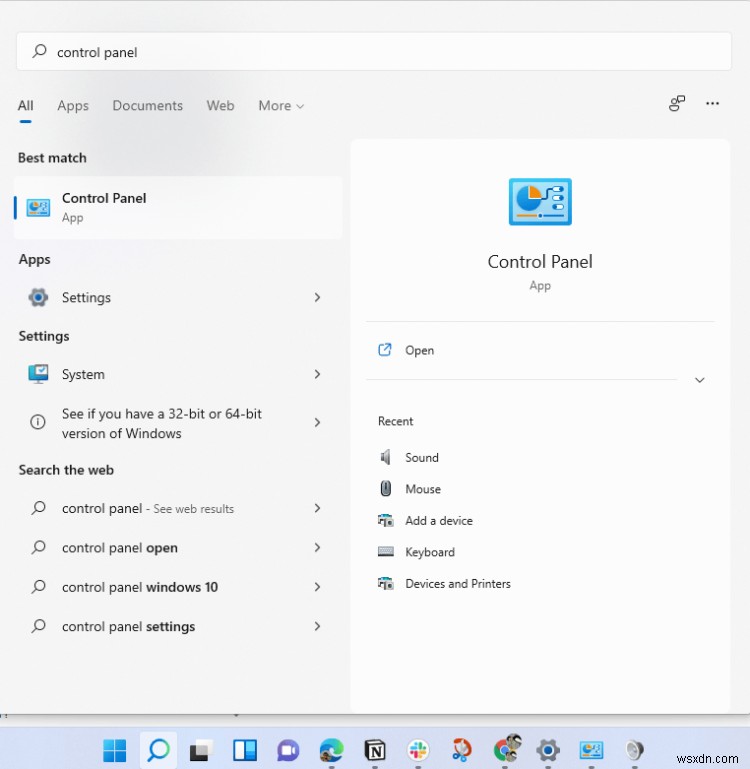Switch to the All filter tab
750x769 pixels.
click(x=26, y=105)
